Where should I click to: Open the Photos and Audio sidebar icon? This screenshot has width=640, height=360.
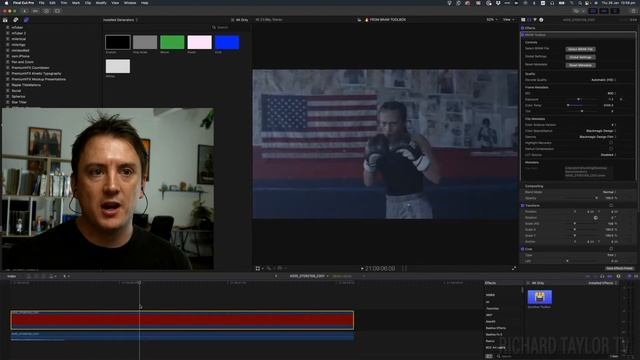(16, 20)
